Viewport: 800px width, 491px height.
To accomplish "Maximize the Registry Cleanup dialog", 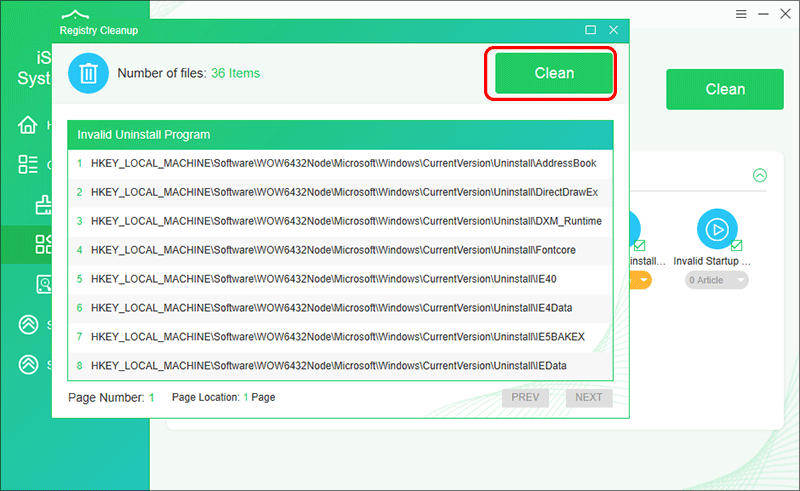I will point(590,30).
